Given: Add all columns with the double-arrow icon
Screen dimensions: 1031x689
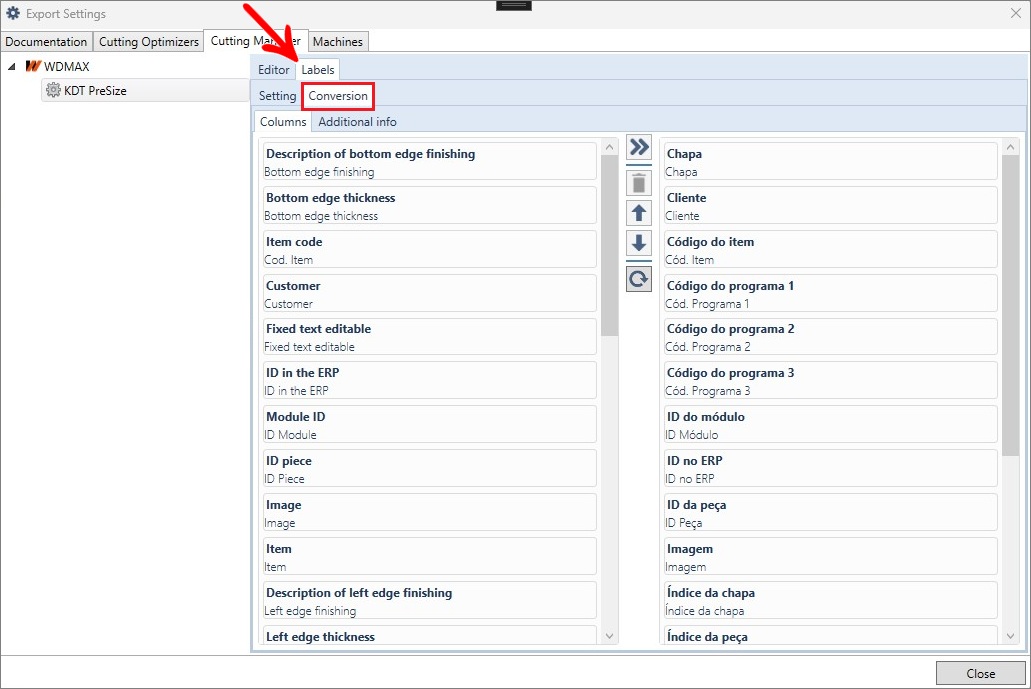Looking at the screenshot, I should click(x=638, y=147).
